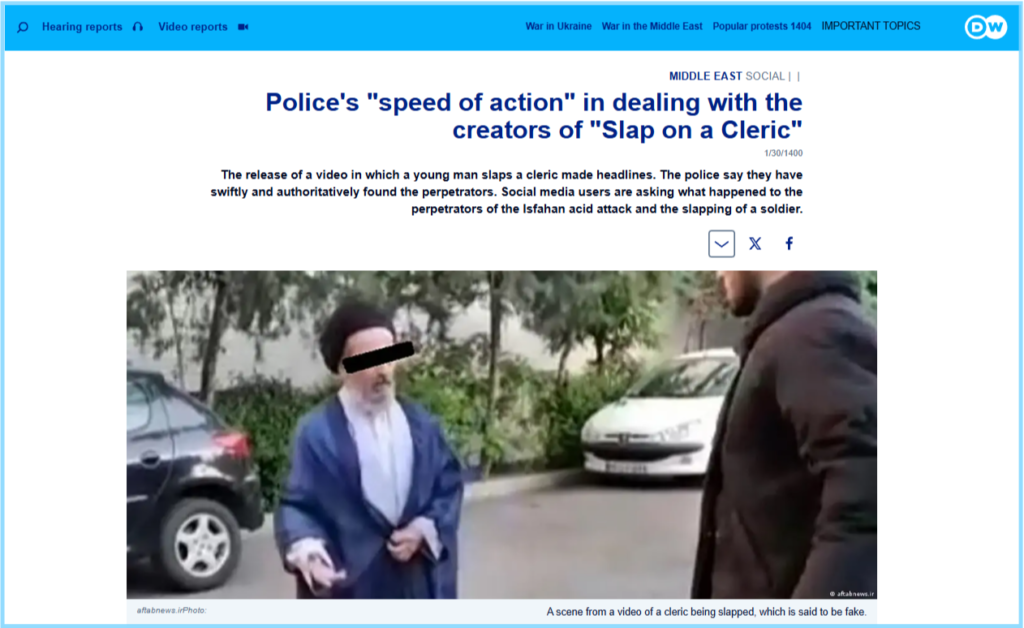Click the MIDDLE EAST category link
Screen dimensions: 1024x628
[x=706, y=76]
